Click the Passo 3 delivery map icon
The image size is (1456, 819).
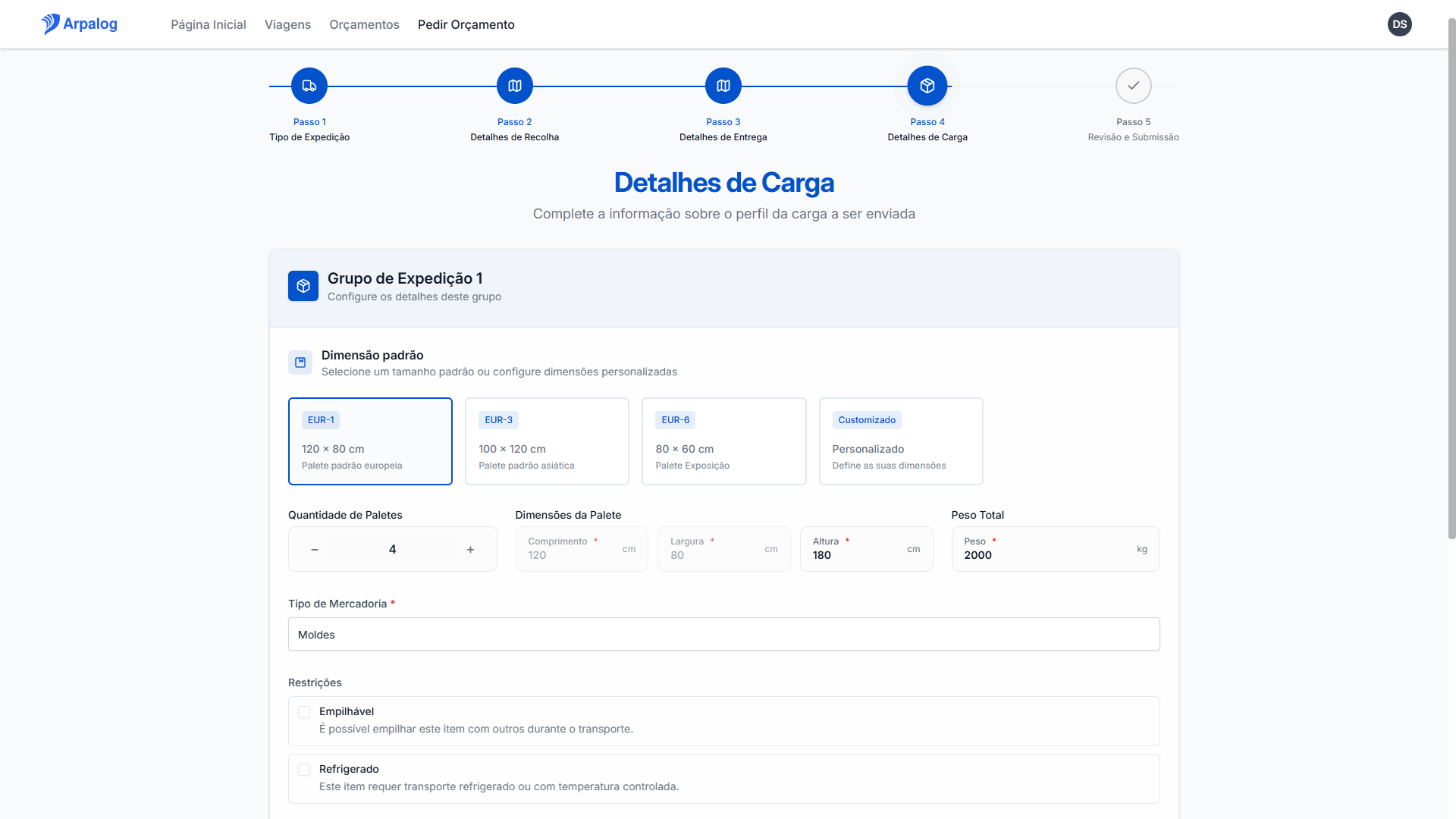pos(723,85)
